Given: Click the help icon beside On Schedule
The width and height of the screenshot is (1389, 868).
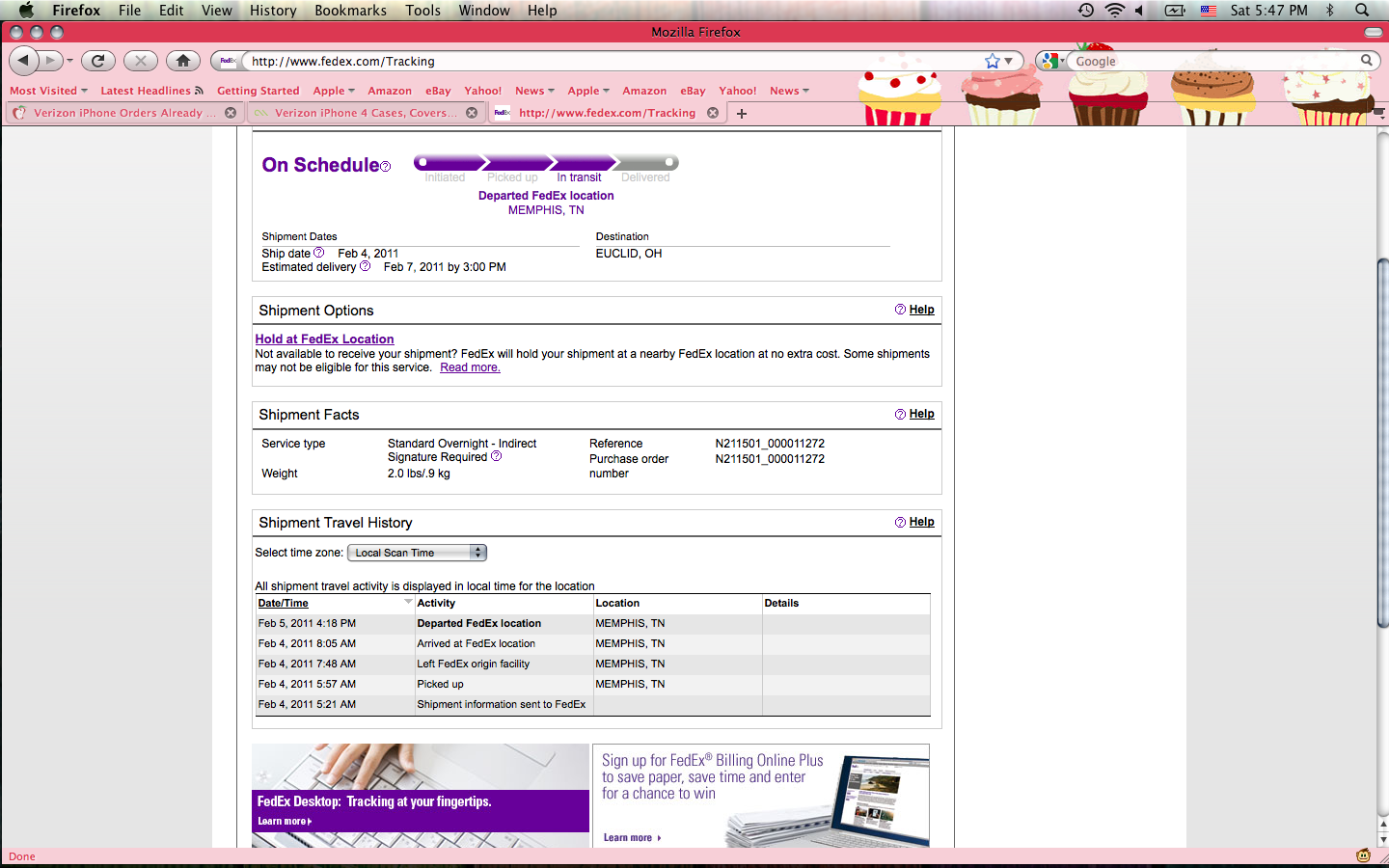Looking at the screenshot, I should (x=386, y=167).
